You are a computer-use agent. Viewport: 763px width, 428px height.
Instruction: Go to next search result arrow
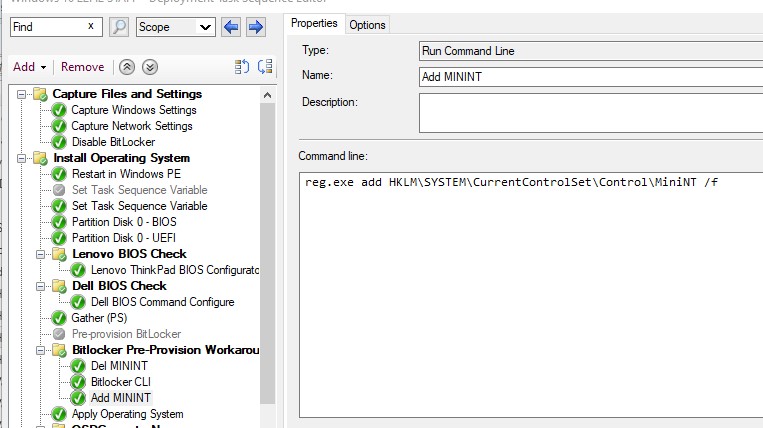tap(255, 27)
